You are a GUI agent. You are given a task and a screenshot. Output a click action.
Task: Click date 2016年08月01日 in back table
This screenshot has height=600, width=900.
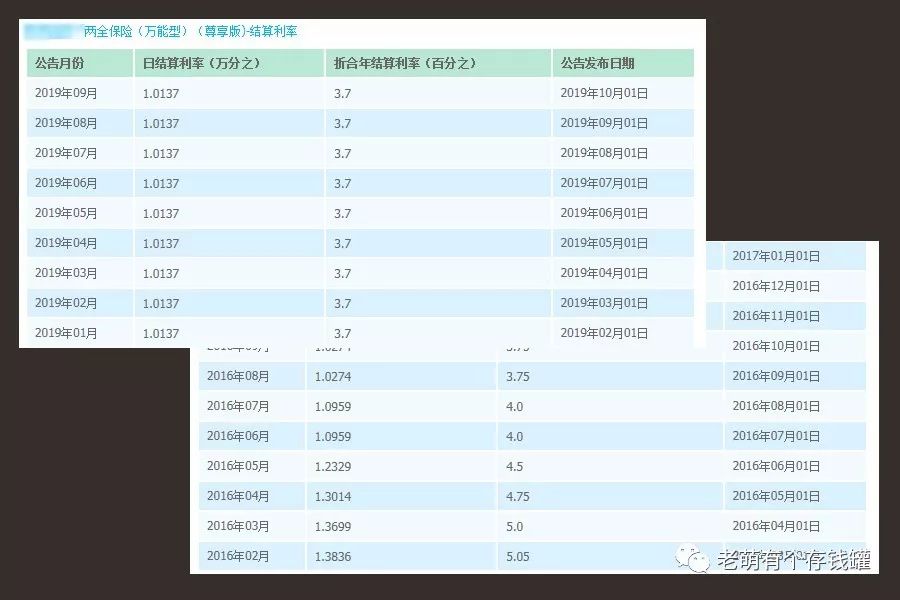(776, 406)
